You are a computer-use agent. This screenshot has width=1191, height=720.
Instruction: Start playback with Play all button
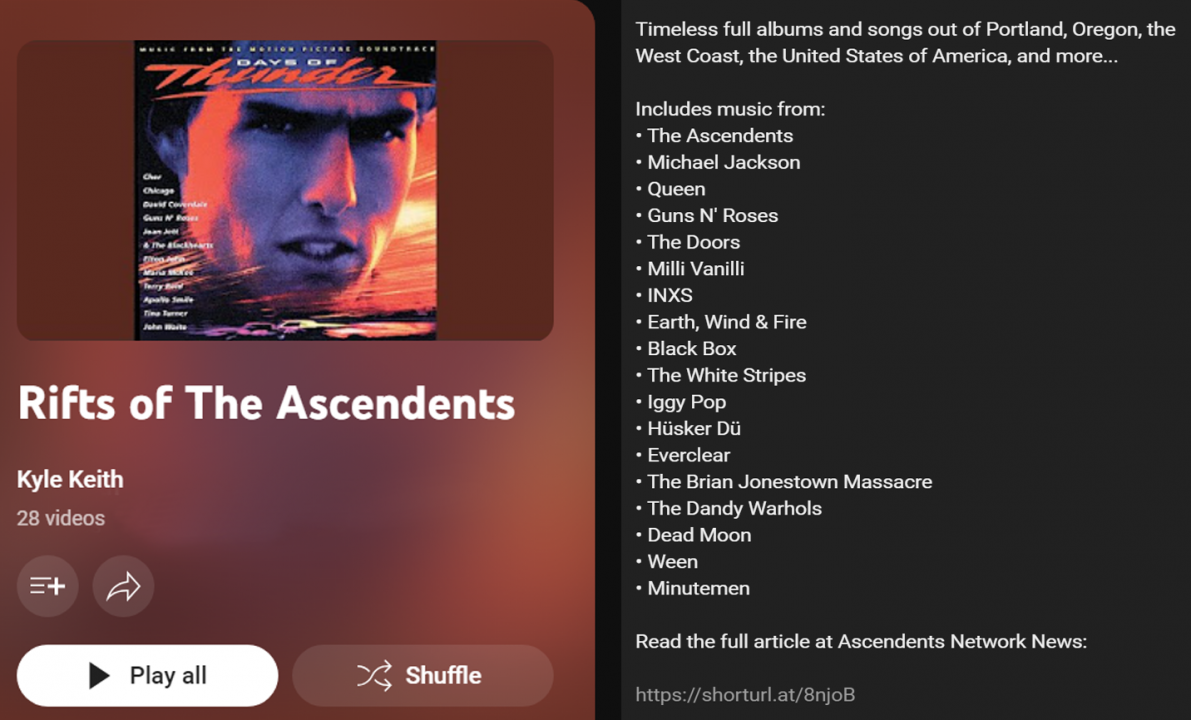147,675
